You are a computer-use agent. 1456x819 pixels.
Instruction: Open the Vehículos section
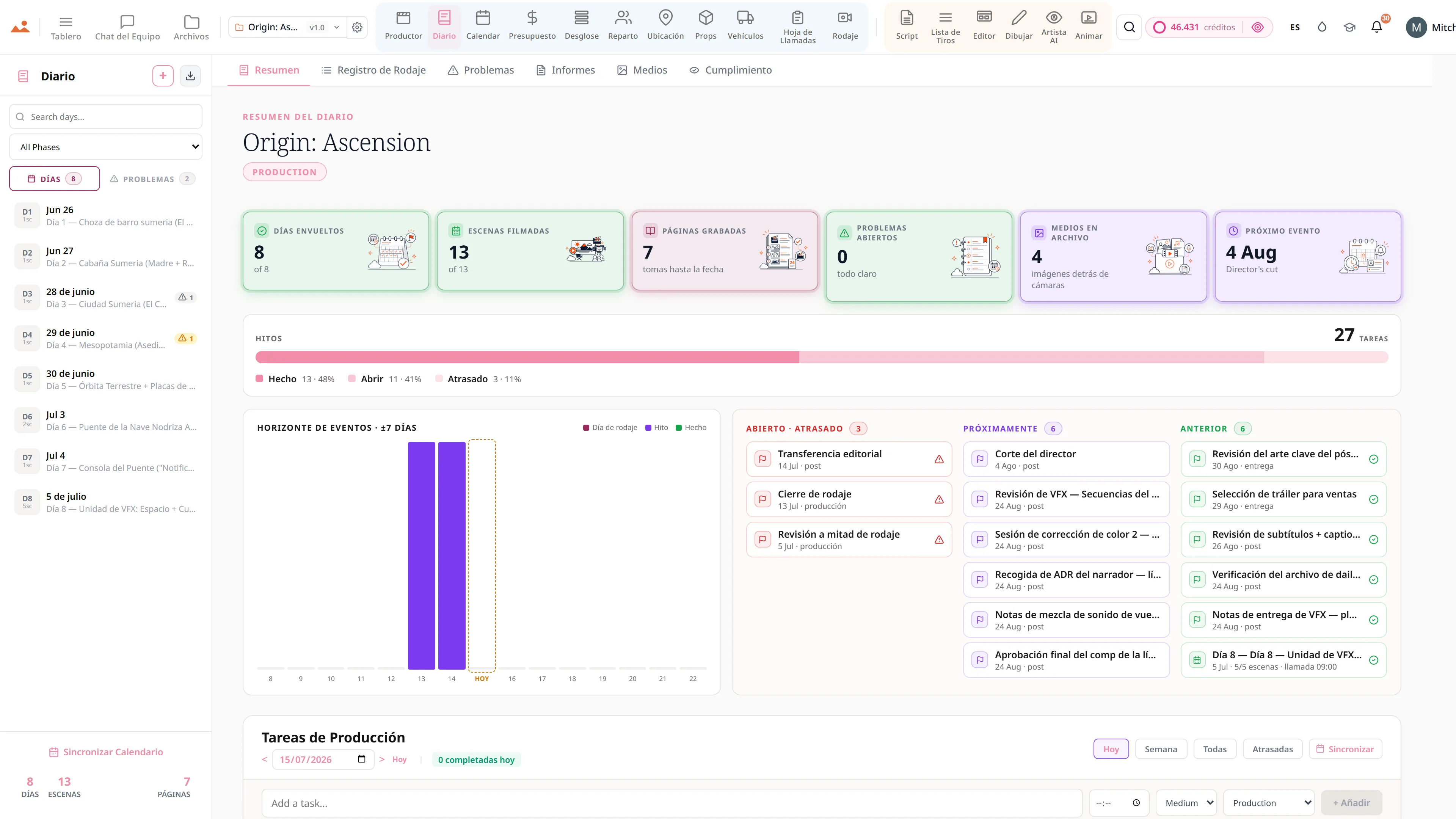[x=745, y=26]
